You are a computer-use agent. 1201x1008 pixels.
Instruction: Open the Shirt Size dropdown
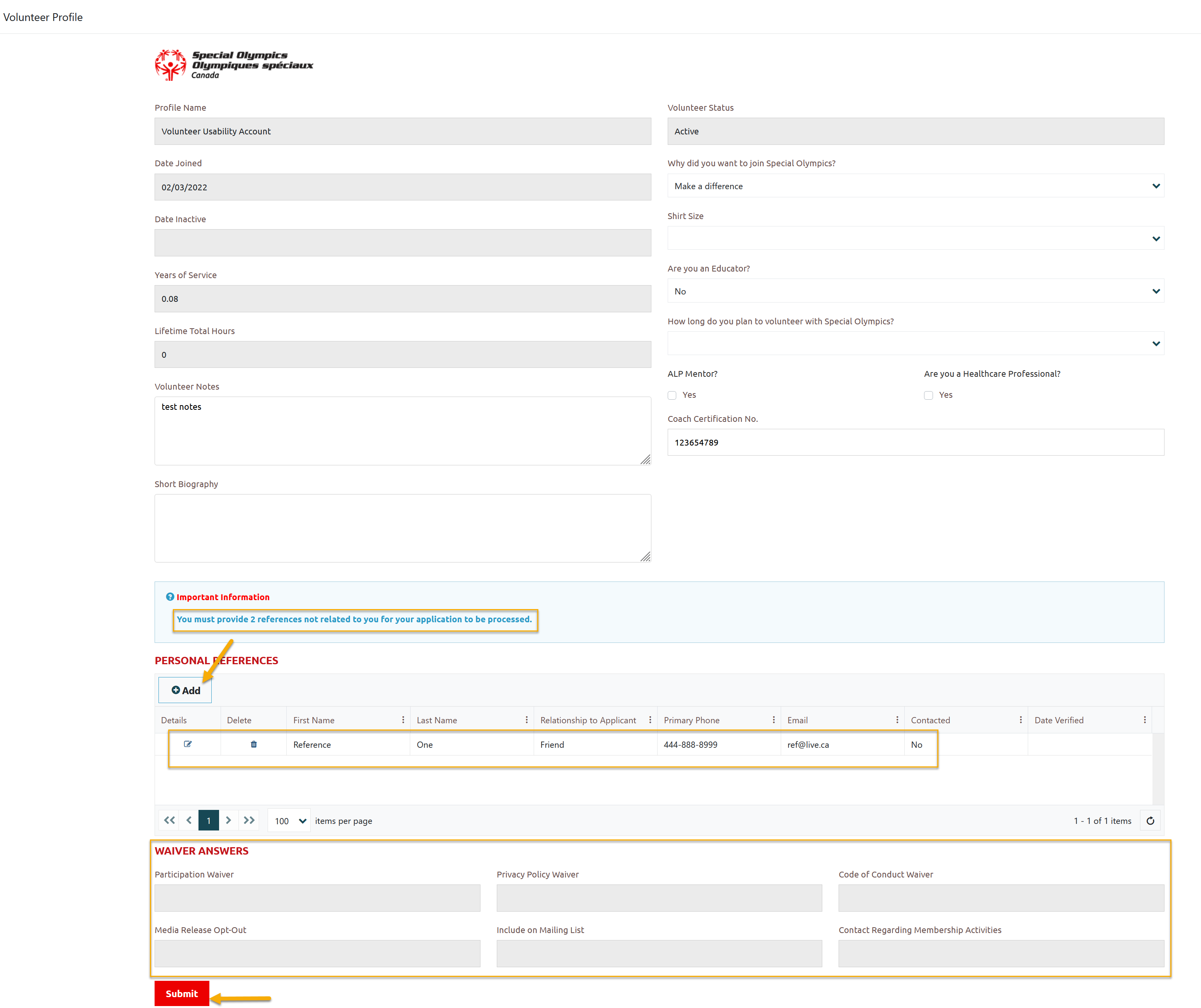[916, 239]
